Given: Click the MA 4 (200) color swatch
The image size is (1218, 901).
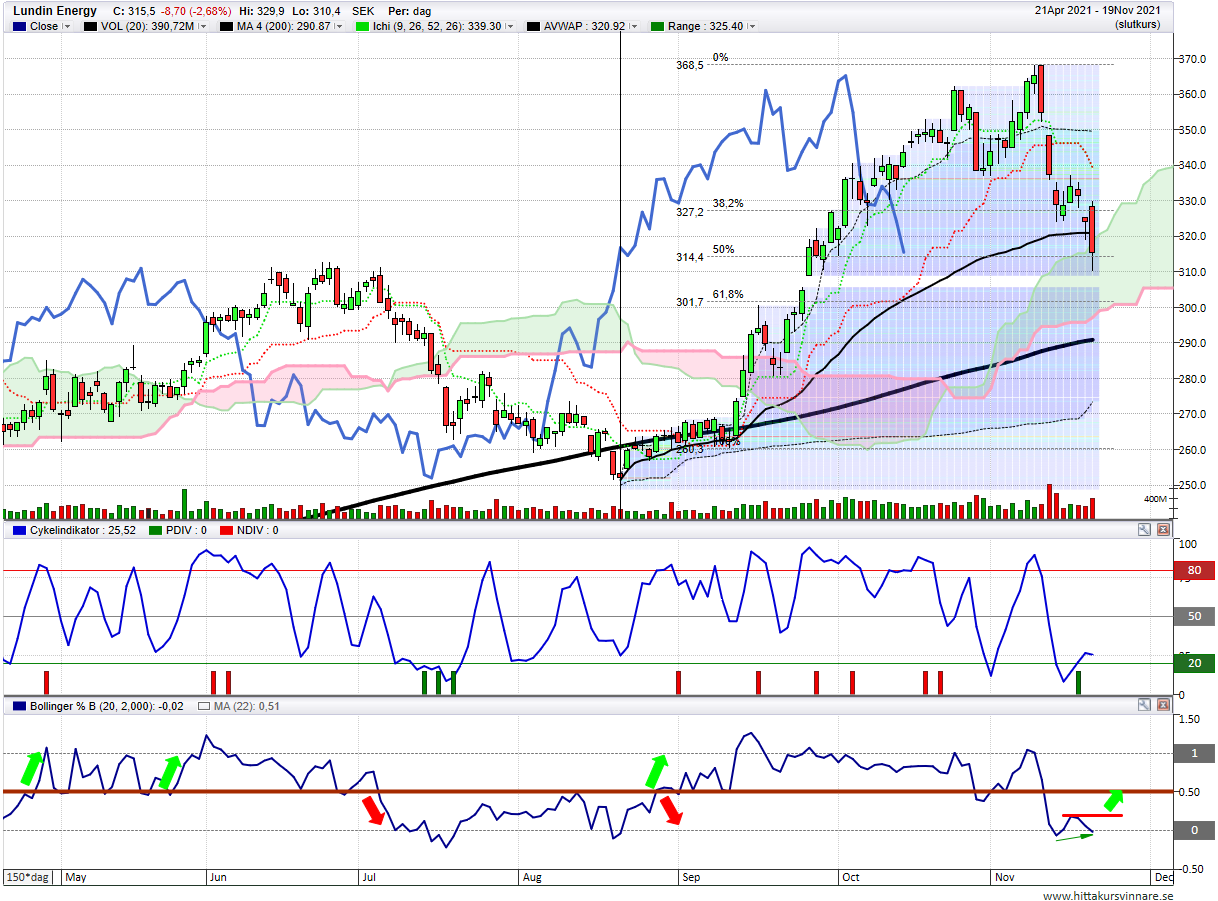Looking at the screenshot, I should (227, 27).
